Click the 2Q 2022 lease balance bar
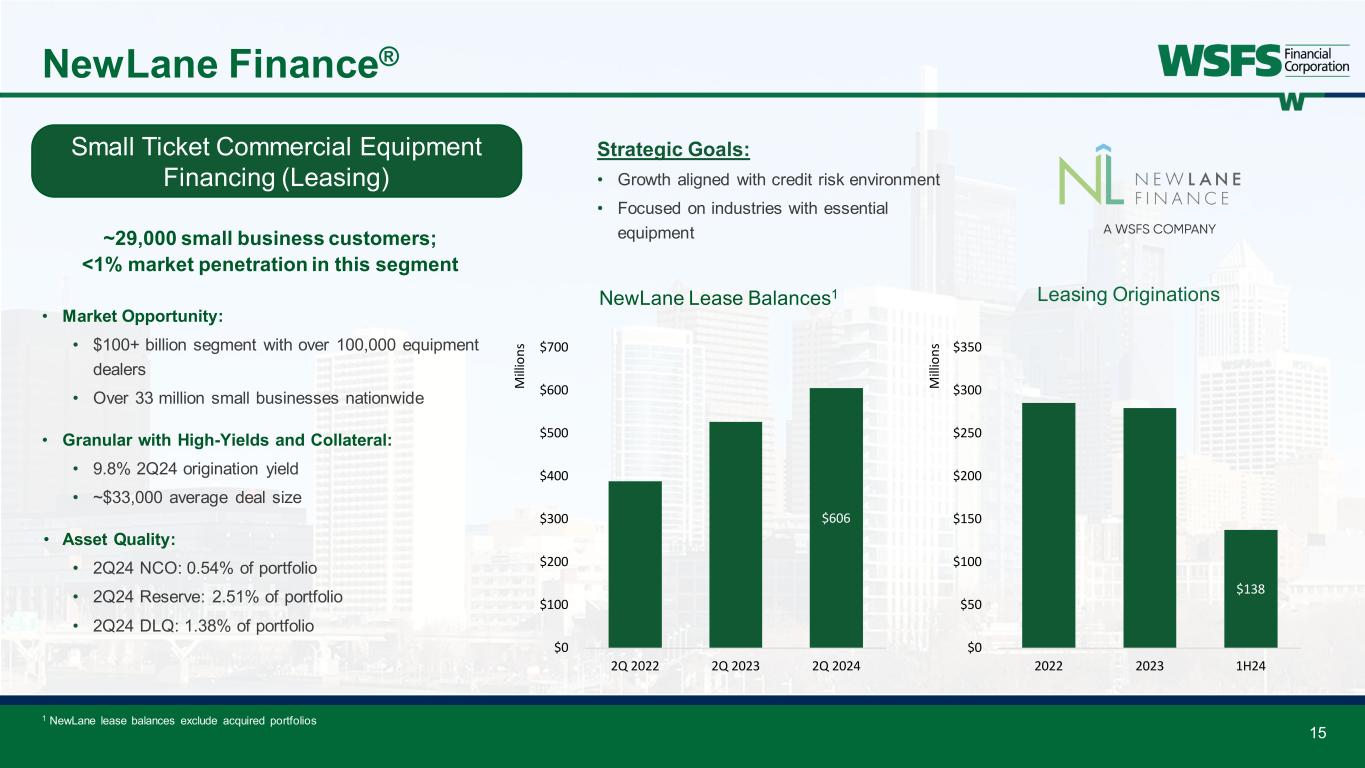Image resolution: width=1365 pixels, height=768 pixels. click(x=634, y=564)
